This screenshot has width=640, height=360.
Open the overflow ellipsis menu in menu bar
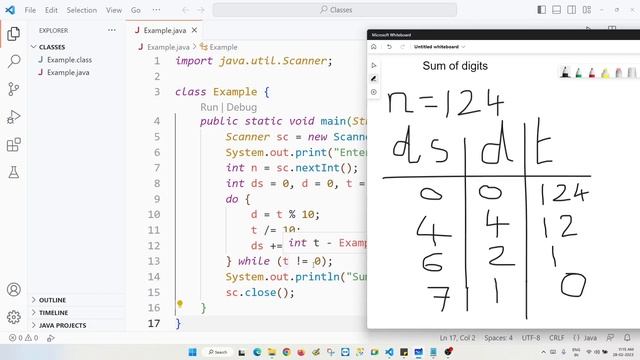(156, 10)
